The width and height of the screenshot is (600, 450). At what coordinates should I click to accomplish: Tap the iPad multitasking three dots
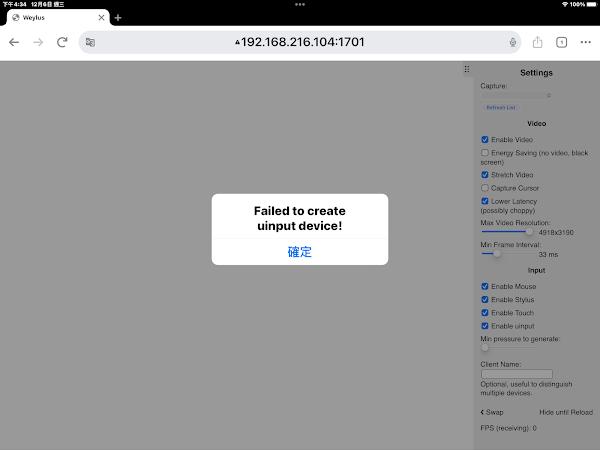coord(300,5)
